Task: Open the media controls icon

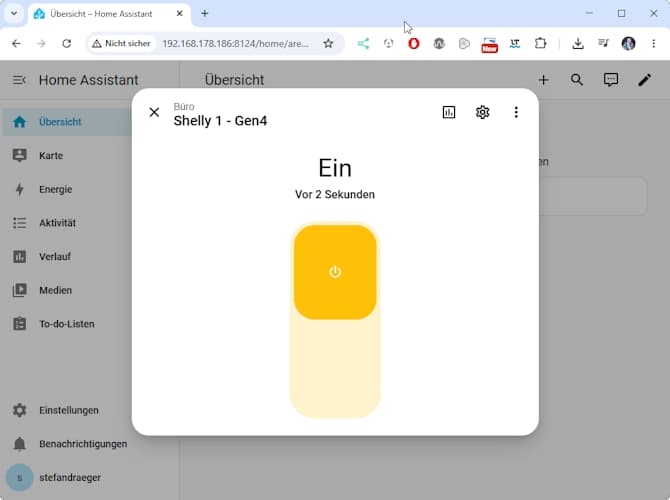Action: [x=603, y=44]
